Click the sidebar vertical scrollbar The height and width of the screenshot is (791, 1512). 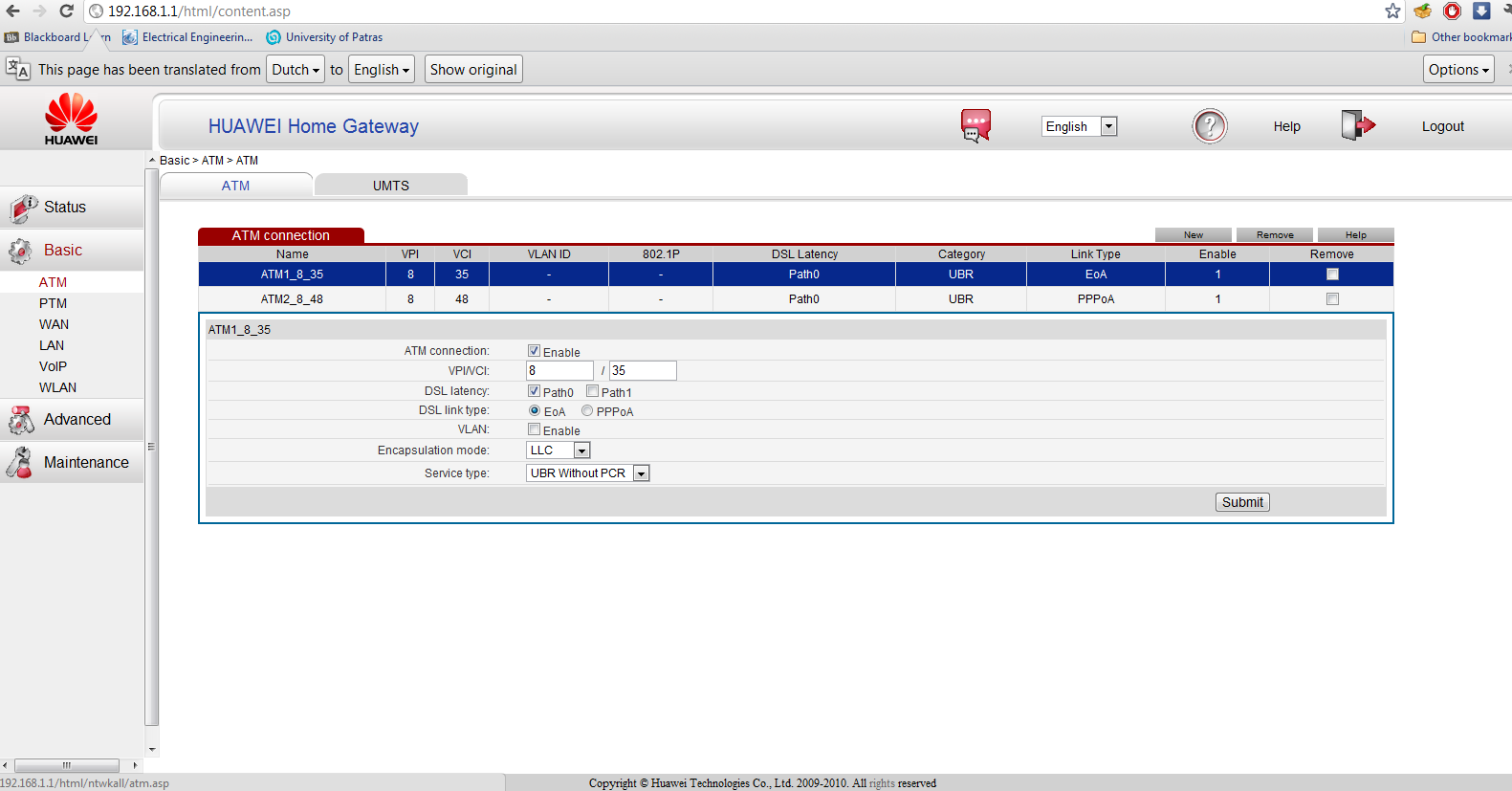click(x=152, y=447)
